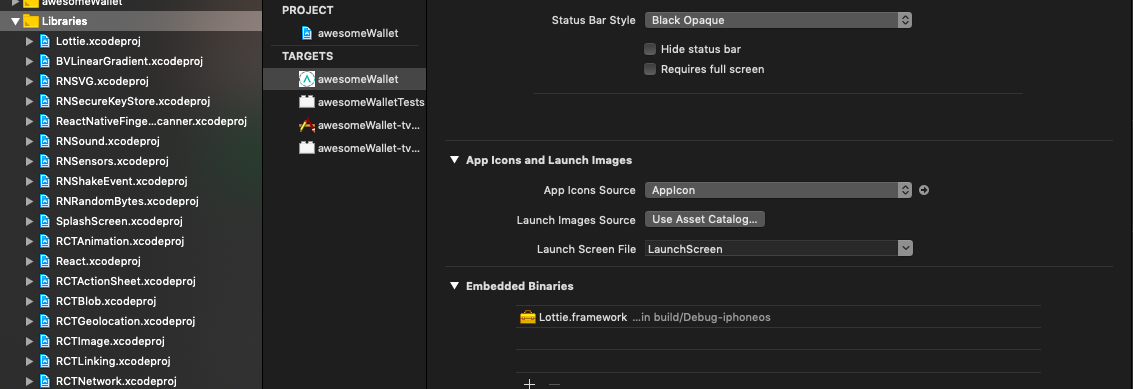Image resolution: width=1133 pixels, height=389 pixels.
Task: Select RCTLinking.xcodeproj in navigator
Action: [131, 361]
